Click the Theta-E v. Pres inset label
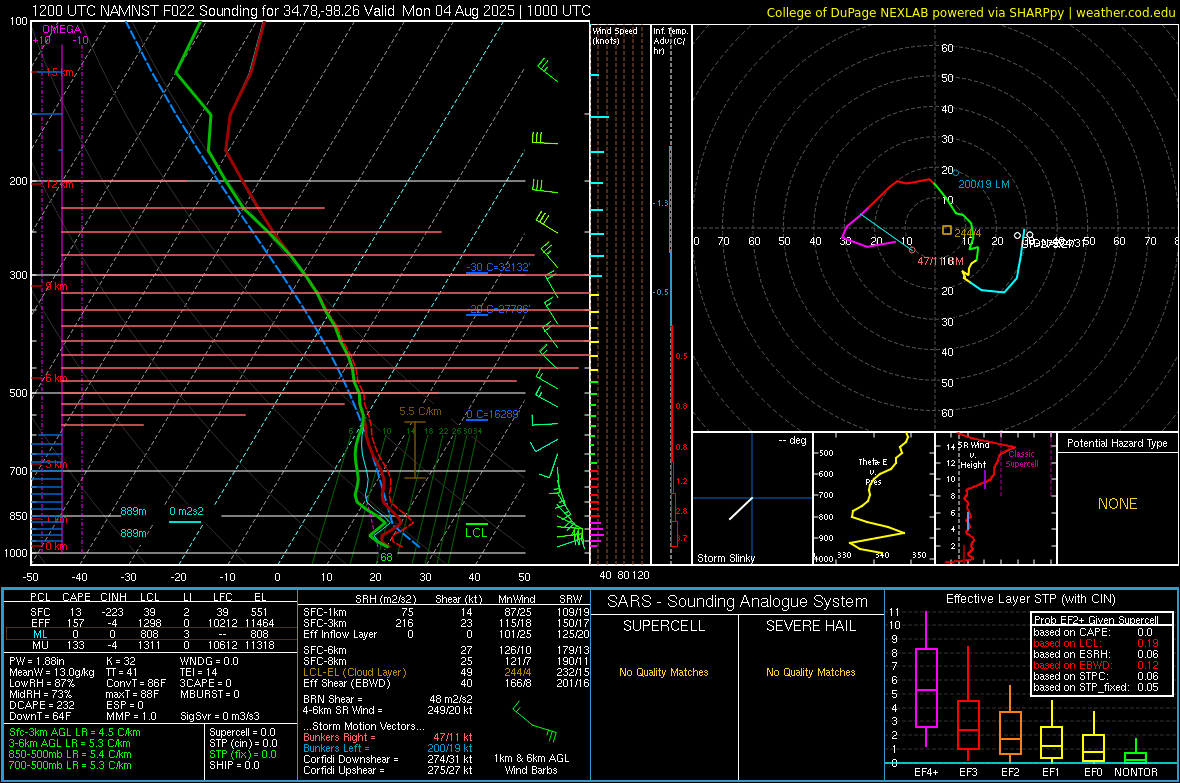Image resolution: width=1180 pixels, height=783 pixels. coord(873,472)
